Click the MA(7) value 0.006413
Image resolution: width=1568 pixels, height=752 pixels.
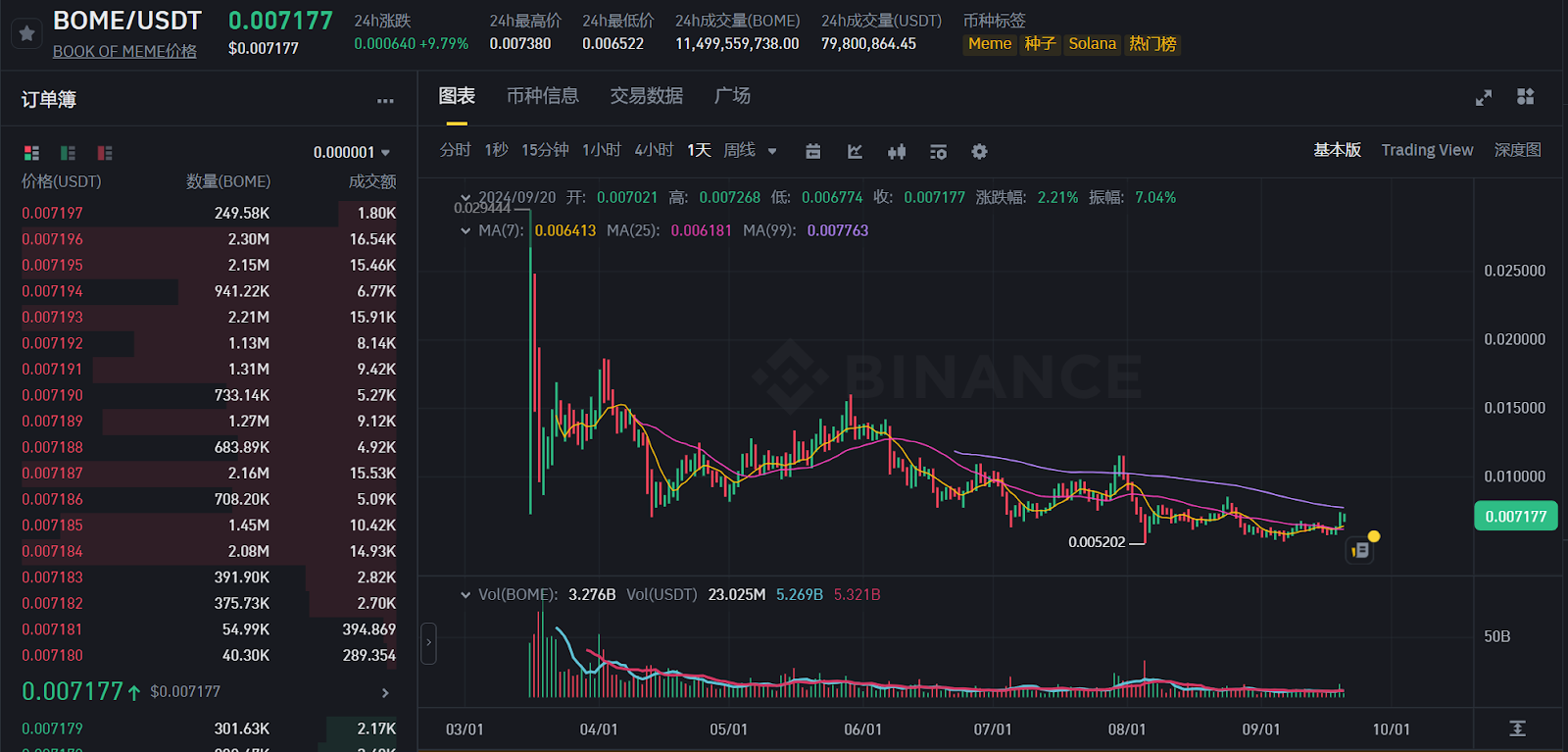click(x=565, y=231)
